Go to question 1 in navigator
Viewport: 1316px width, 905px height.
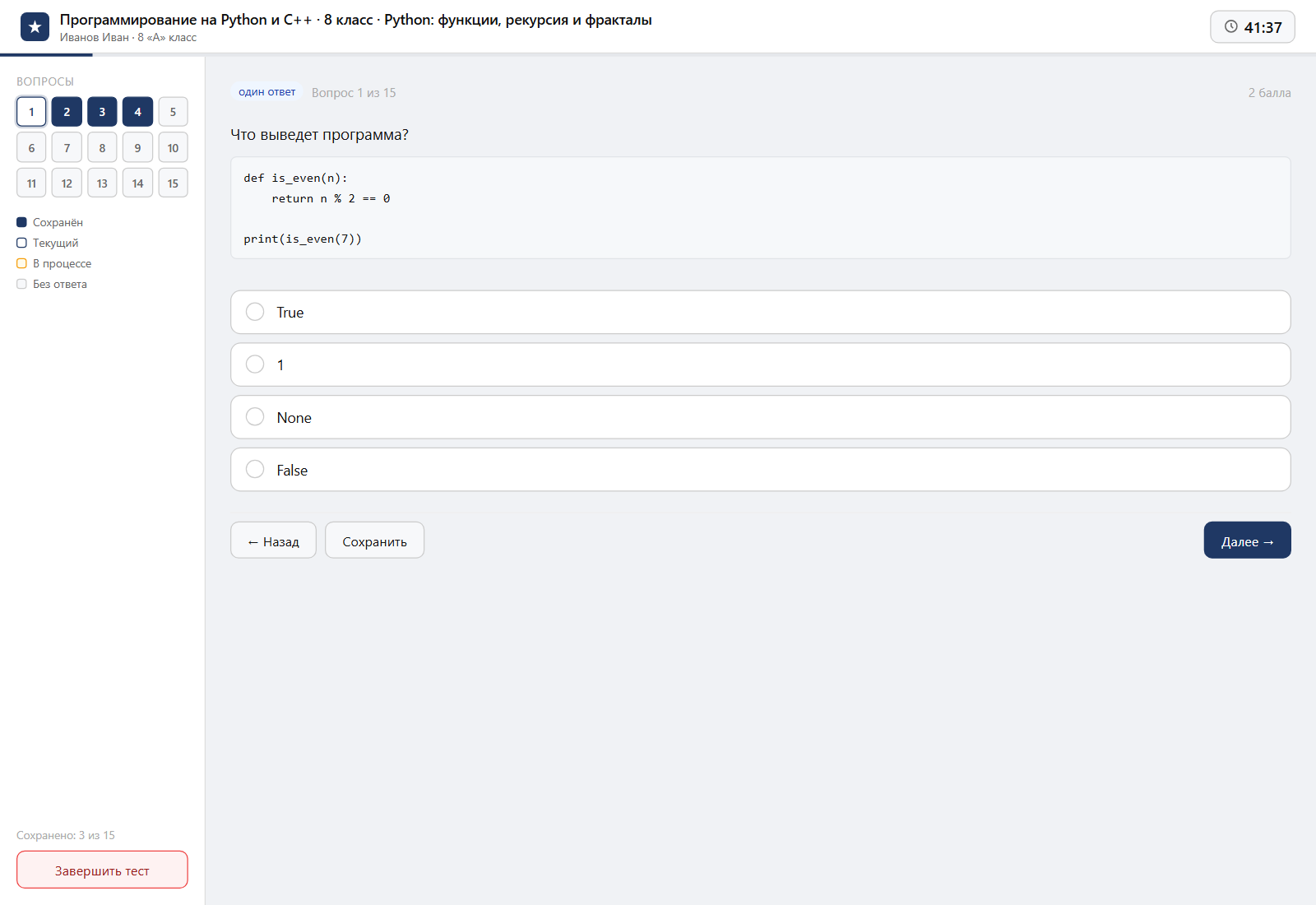[31, 112]
